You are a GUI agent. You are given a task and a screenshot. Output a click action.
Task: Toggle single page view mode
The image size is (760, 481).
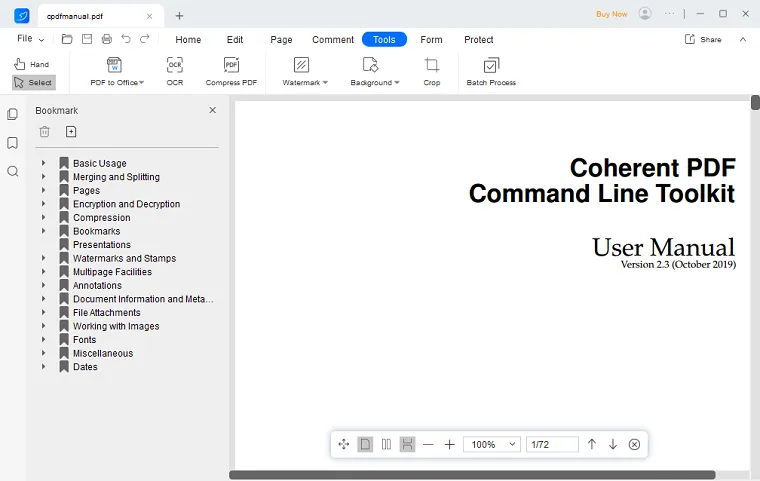click(x=365, y=444)
